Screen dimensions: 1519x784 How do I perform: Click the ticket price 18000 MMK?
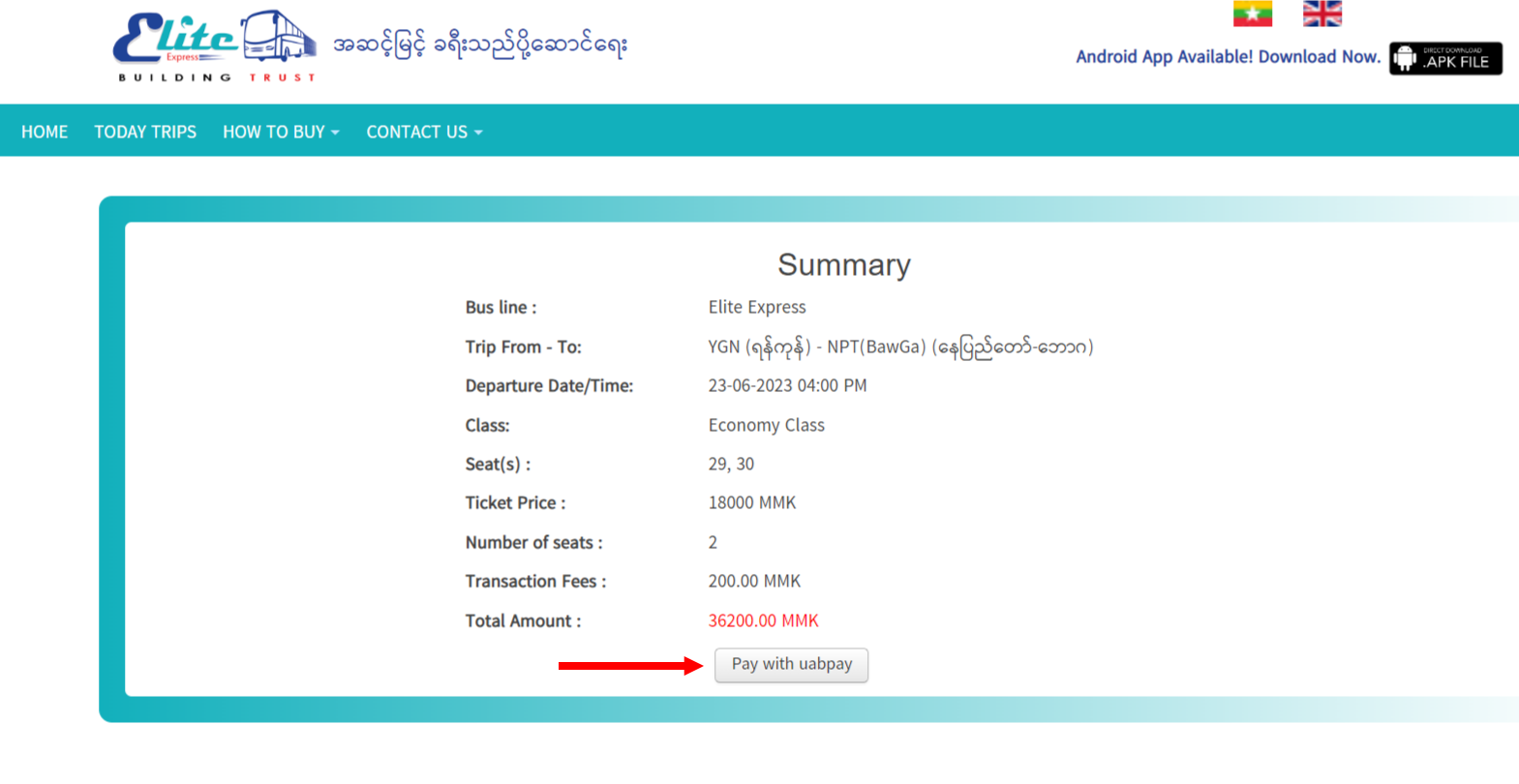(x=751, y=502)
